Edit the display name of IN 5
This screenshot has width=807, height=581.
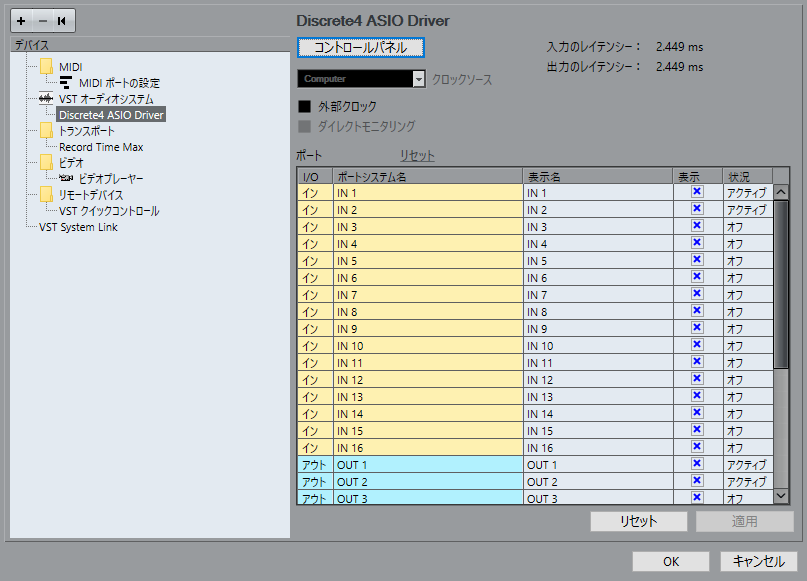596,261
